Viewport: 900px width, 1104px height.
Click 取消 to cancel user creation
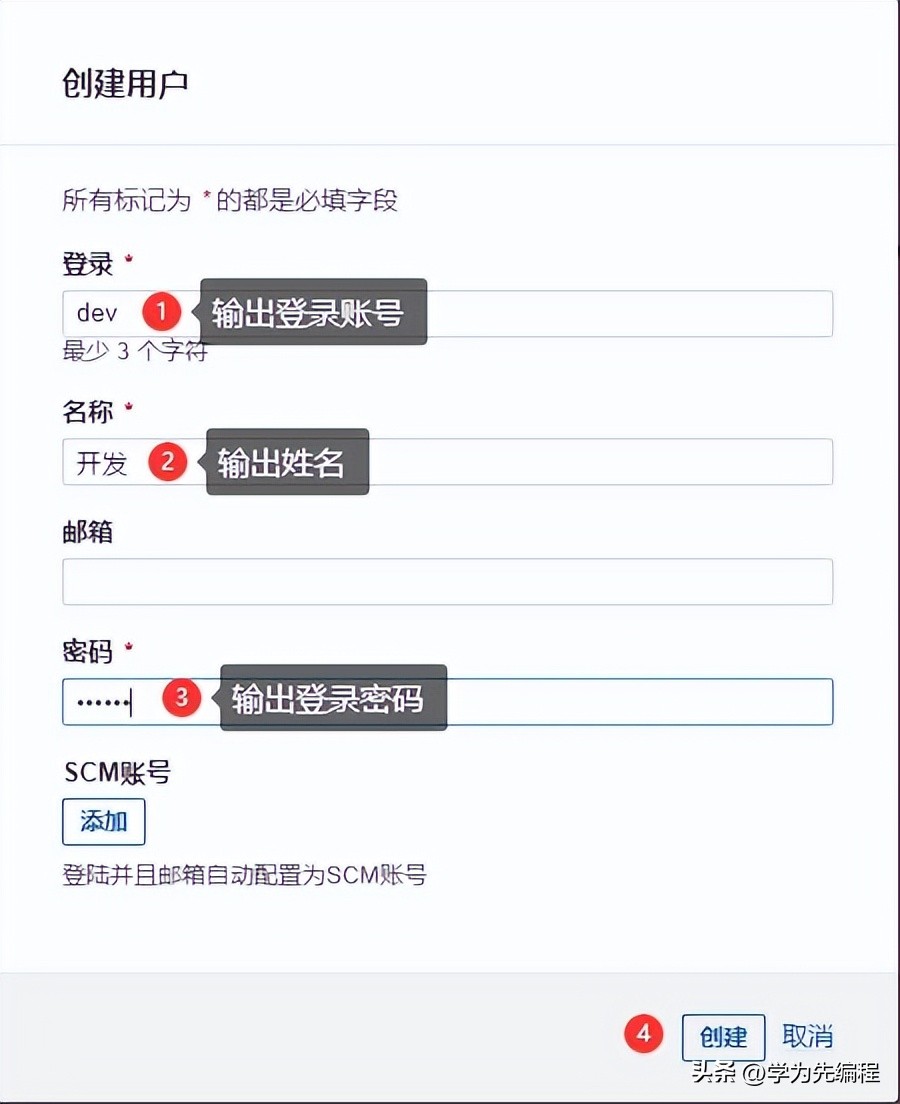(x=808, y=1037)
